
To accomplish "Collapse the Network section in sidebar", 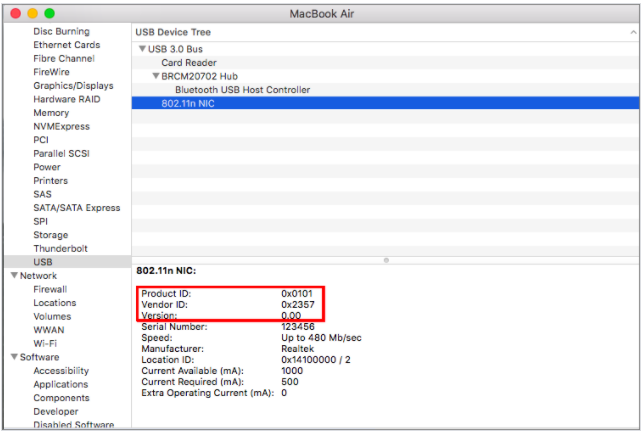I will pos(14,275).
